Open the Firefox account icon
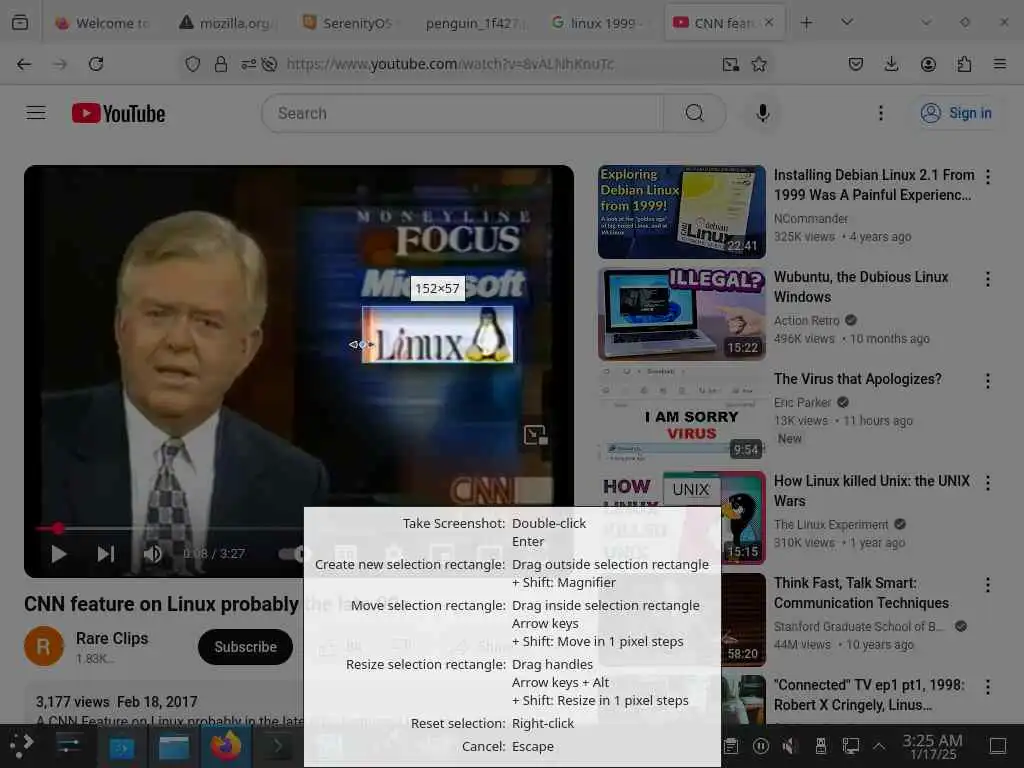 pos(928,64)
